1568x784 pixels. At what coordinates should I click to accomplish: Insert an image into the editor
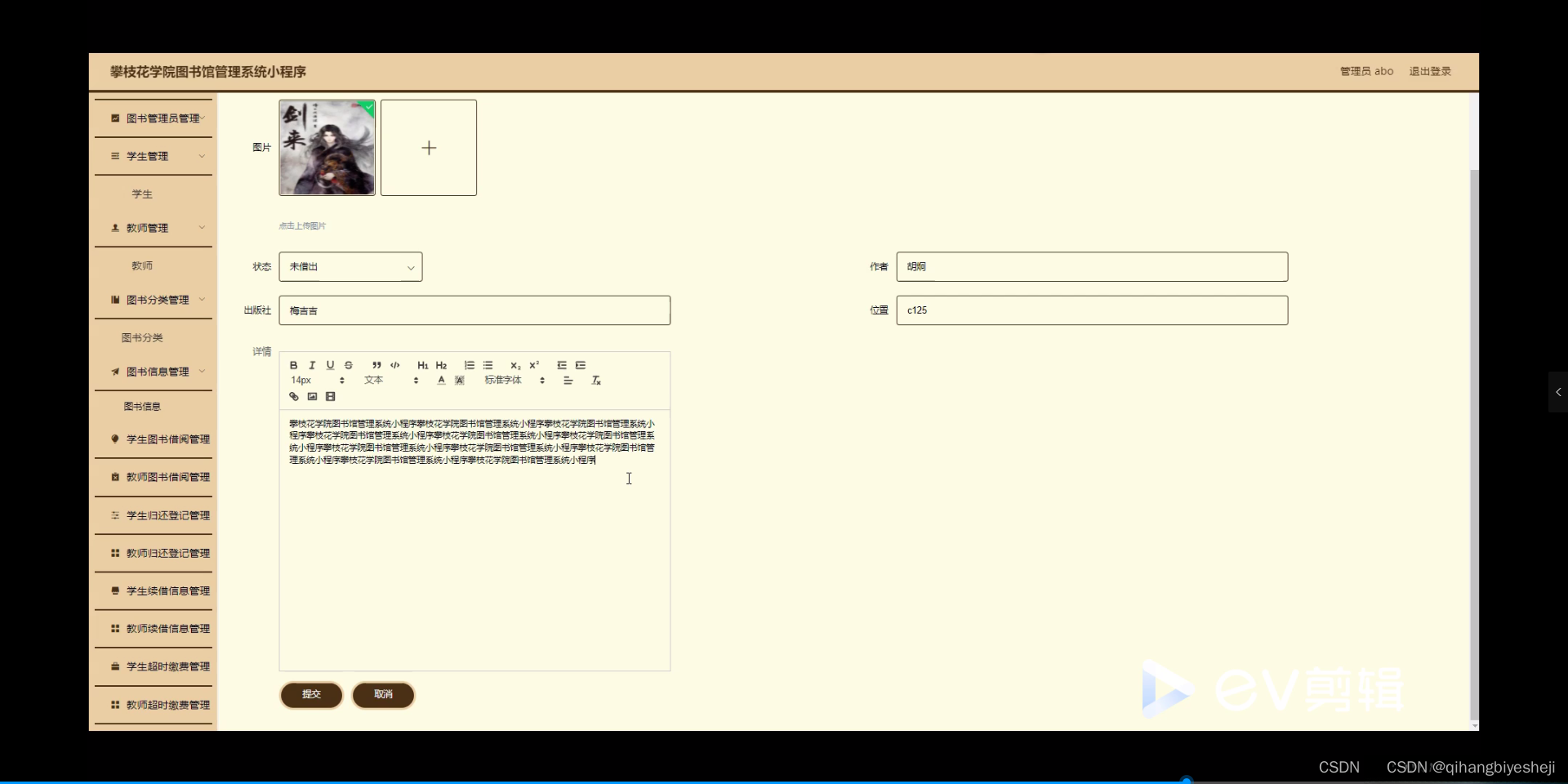312,396
